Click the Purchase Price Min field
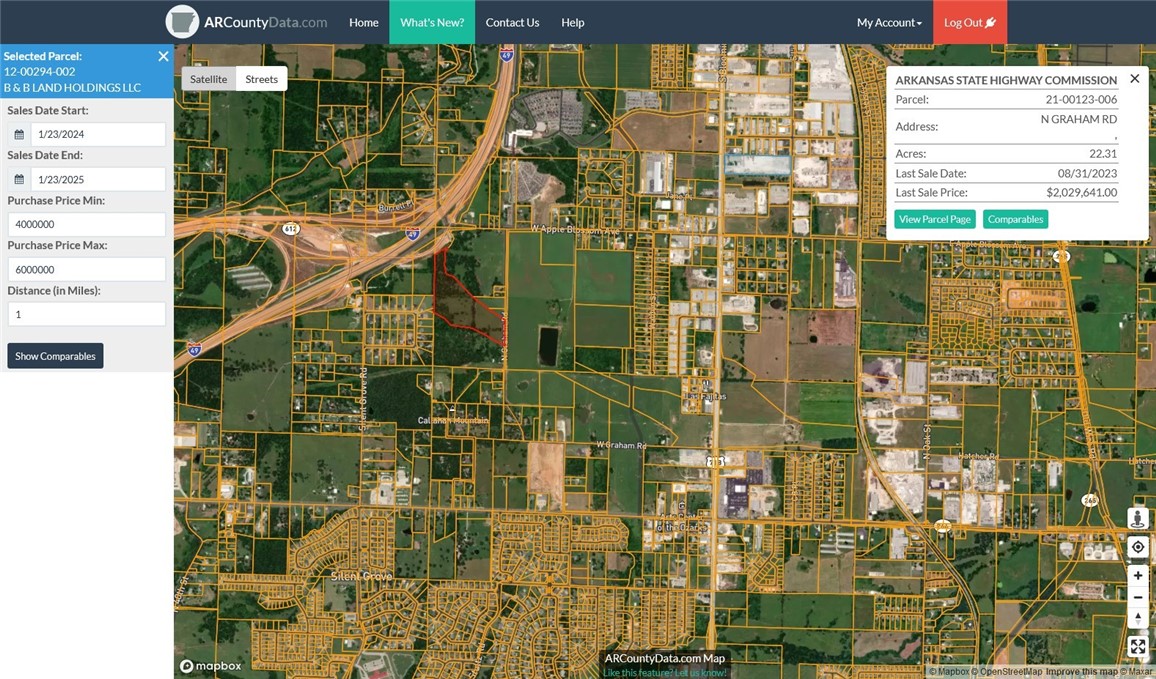Screen dimensions: 1156x679 (86, 225)
